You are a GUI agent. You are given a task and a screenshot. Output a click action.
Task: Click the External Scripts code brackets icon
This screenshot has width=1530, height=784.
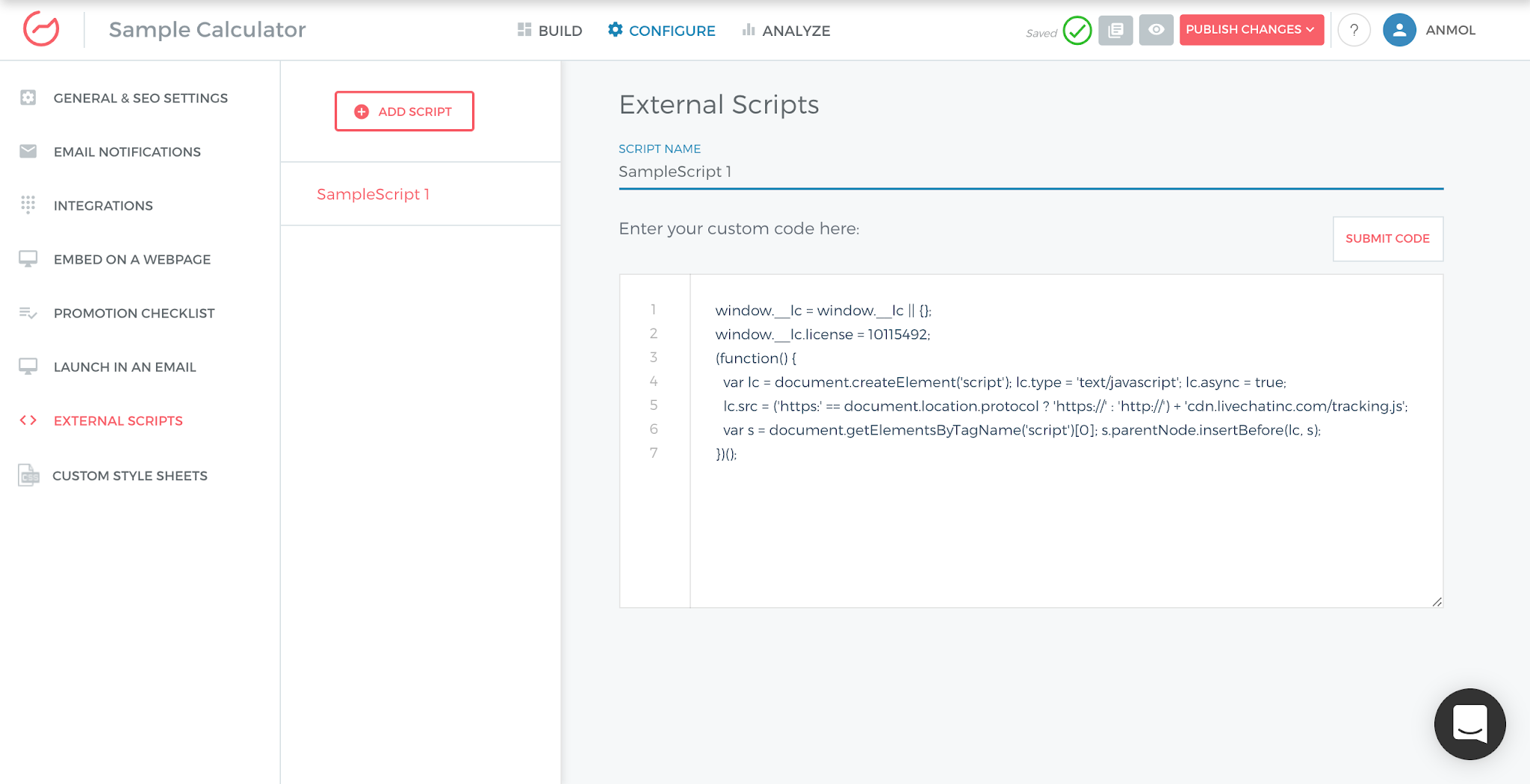click(28, 420)
